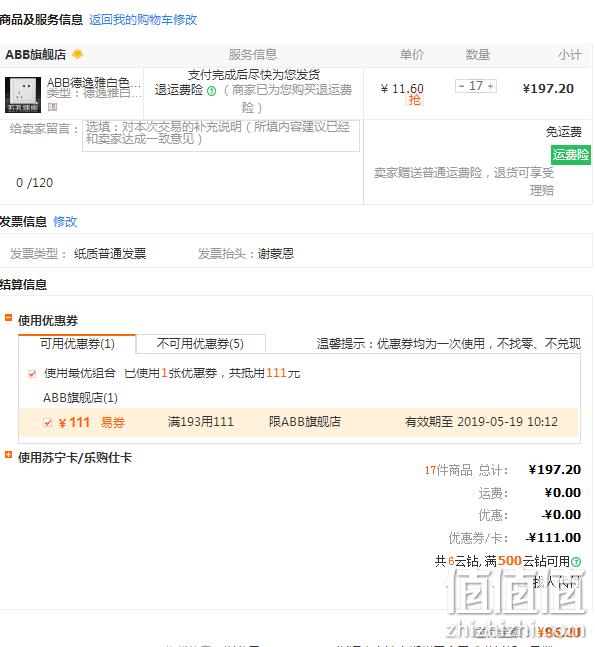
Task: Toggle the 使用最优组合 checkbox
Action: [x=32, y=374]
